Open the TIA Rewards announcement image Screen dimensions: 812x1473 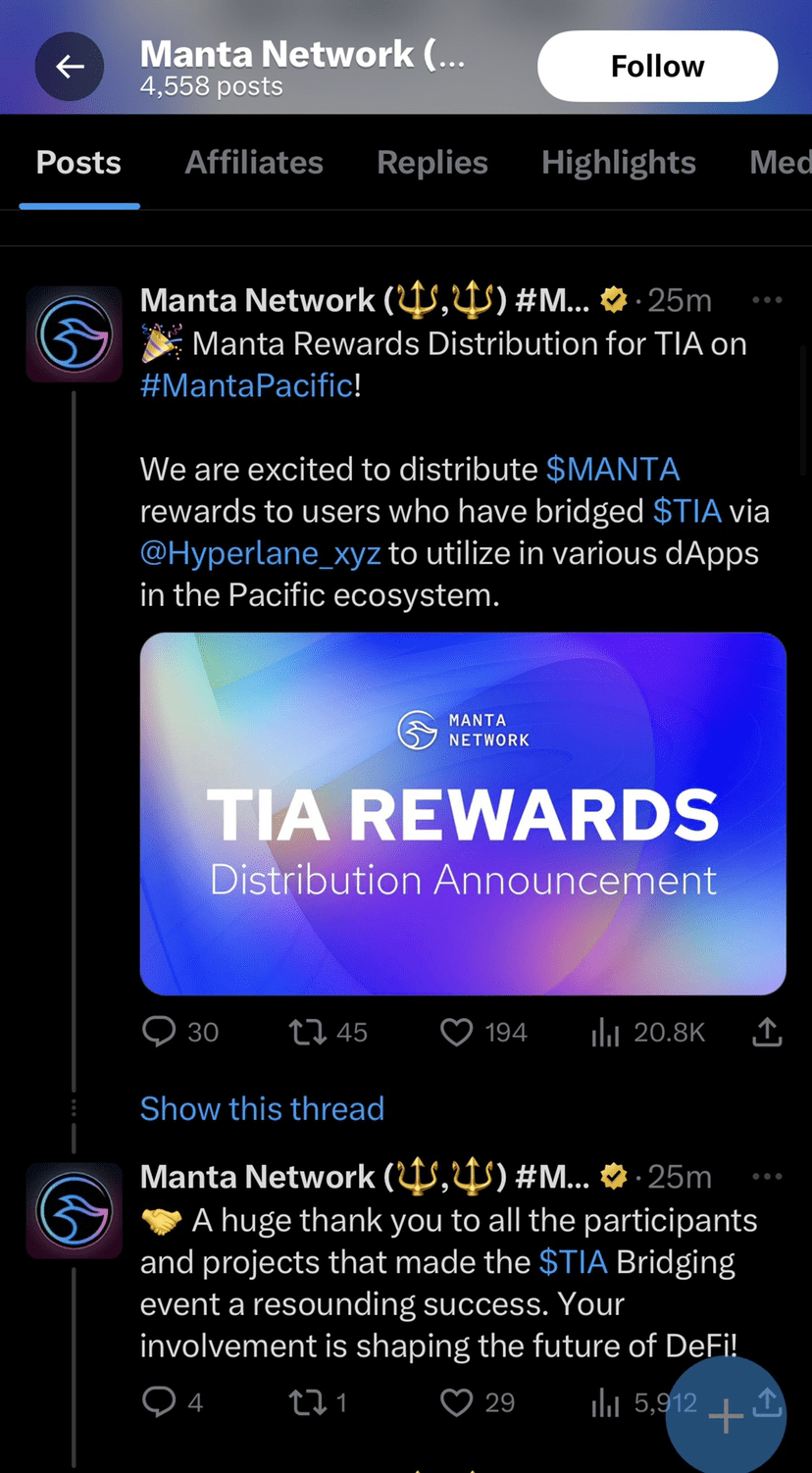pyautogui.click(x=463, y=814)
